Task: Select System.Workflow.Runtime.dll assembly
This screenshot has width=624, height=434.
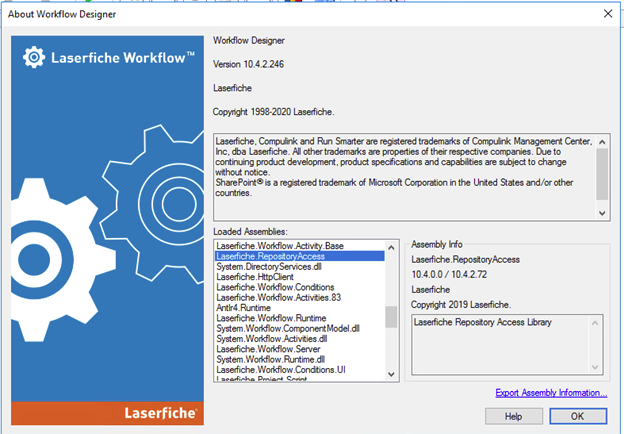Action: (x=300, y=360)
